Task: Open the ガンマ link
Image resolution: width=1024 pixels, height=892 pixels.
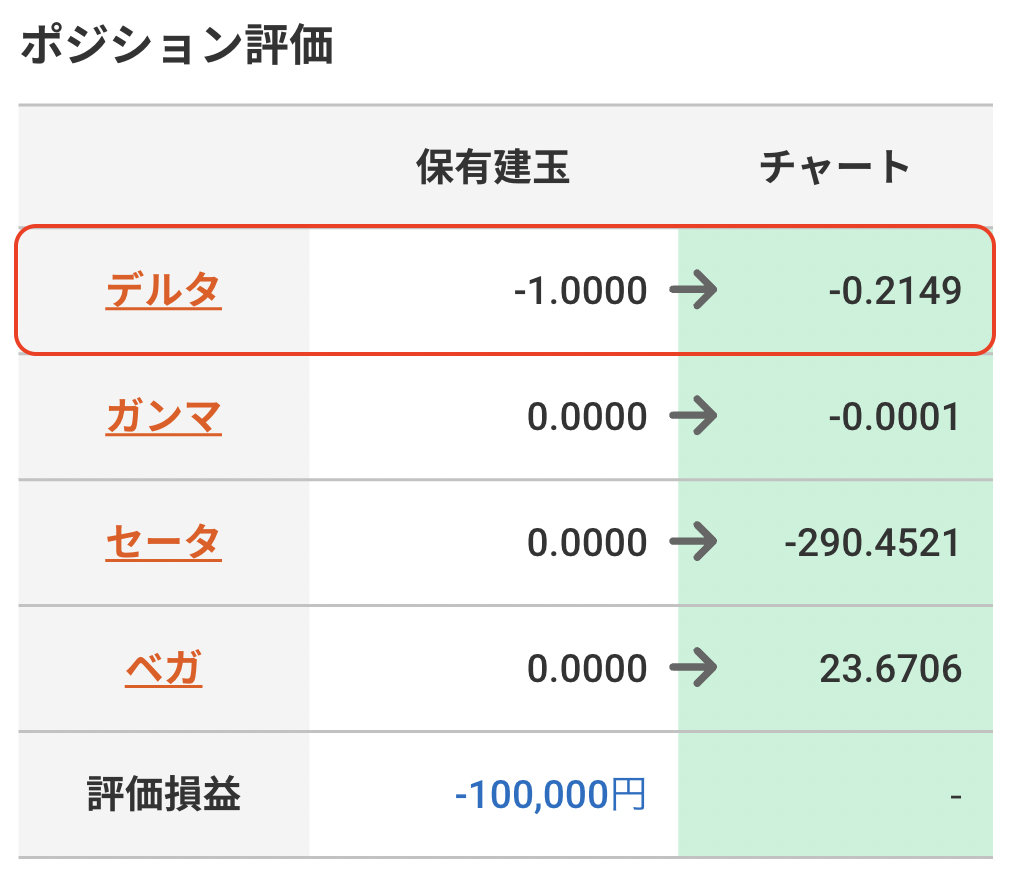Action: [163, 417]
